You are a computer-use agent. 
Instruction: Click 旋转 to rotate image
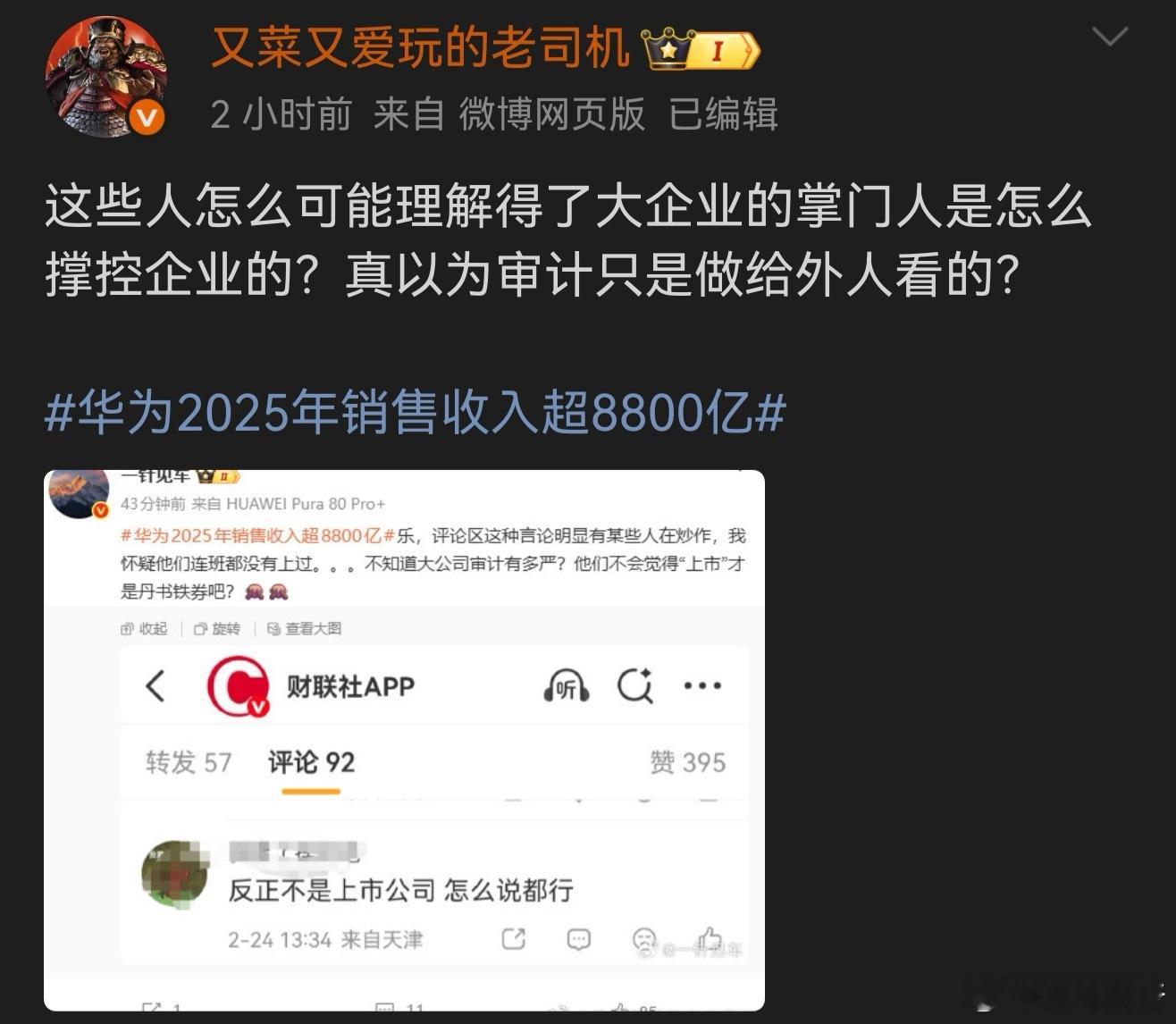[x=217, y=629]
